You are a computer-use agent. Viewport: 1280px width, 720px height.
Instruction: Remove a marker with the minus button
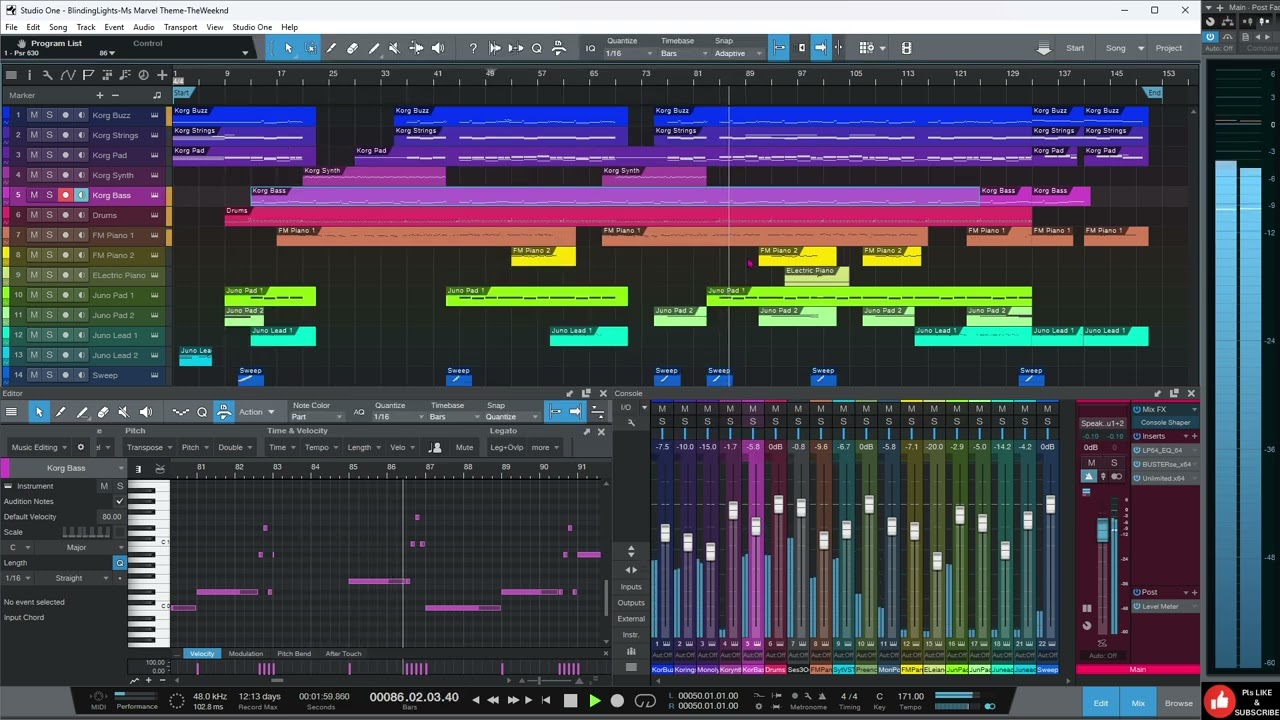115,95
